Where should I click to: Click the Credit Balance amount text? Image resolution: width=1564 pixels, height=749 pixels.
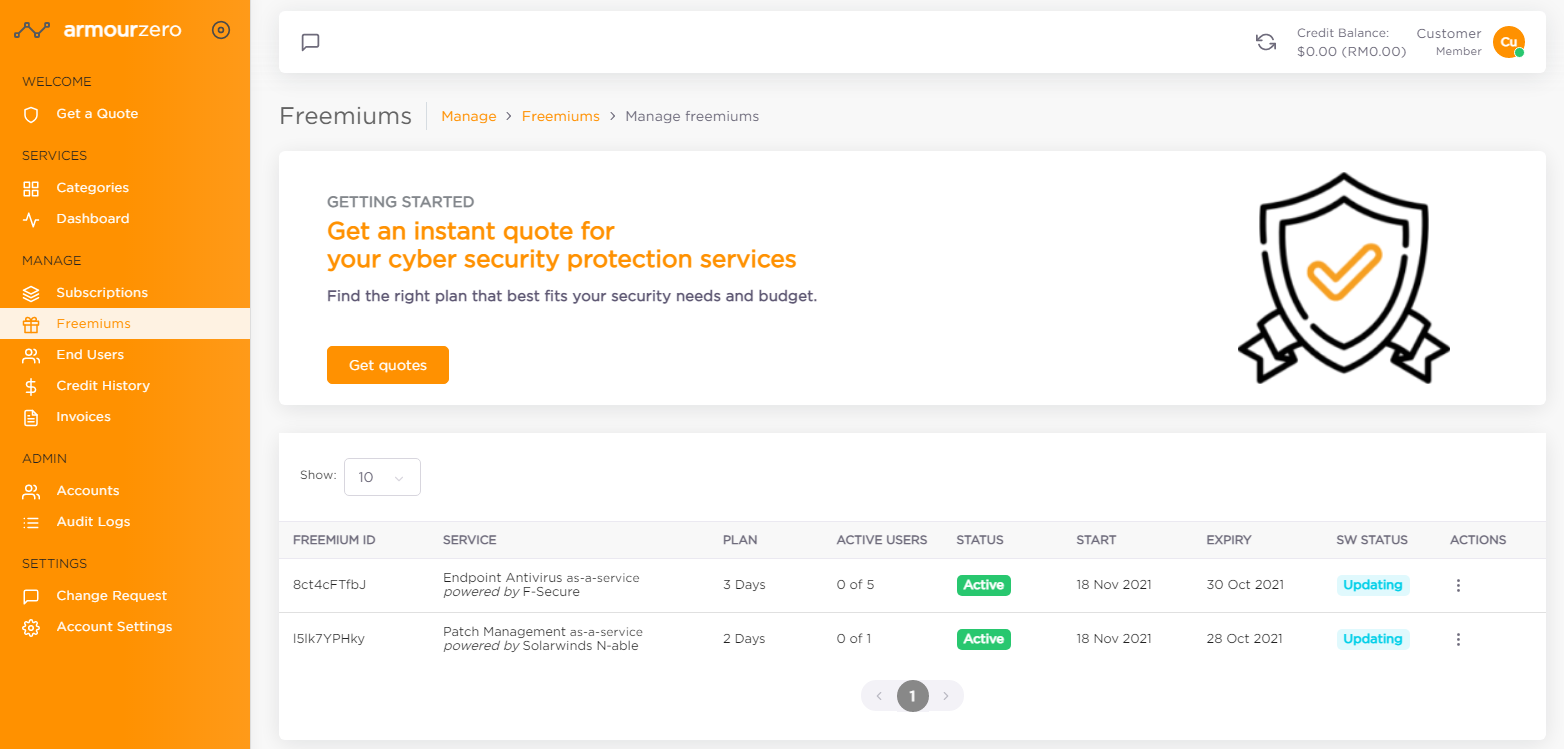[x=1352, y=52]
